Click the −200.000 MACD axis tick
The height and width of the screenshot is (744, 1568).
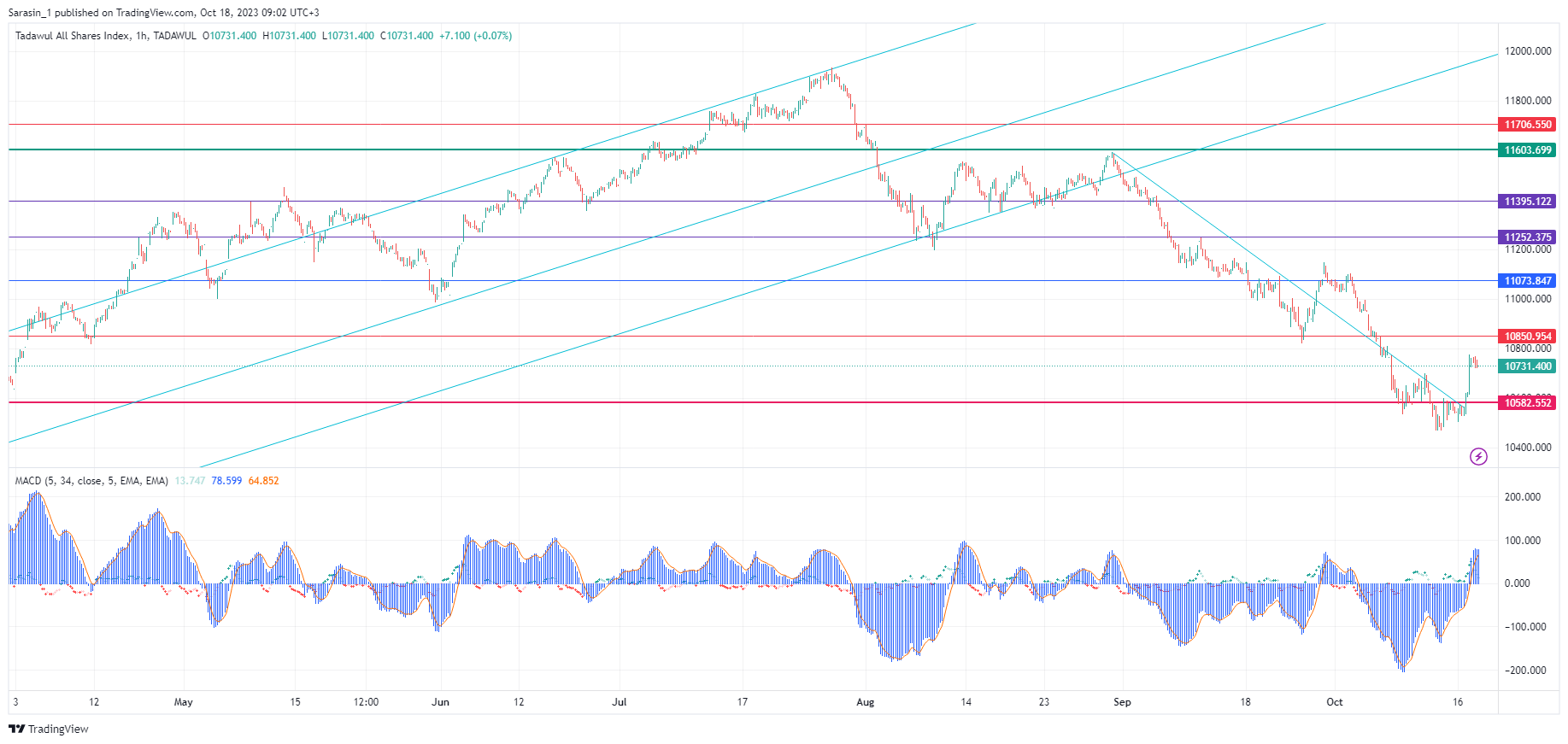coord(1525,671)
